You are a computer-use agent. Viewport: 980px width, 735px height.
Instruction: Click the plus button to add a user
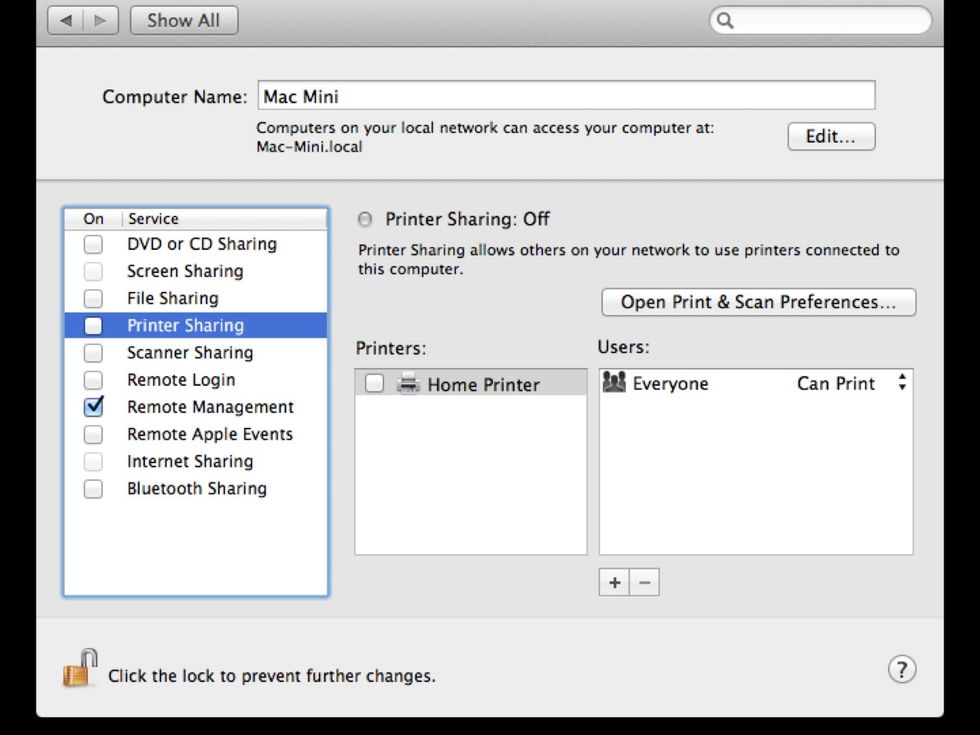point(614,582)
